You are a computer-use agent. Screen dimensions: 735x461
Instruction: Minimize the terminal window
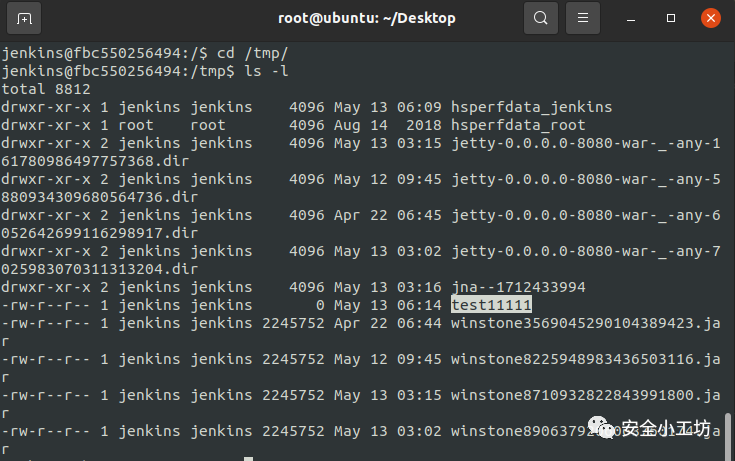click(x=631, y=19)
